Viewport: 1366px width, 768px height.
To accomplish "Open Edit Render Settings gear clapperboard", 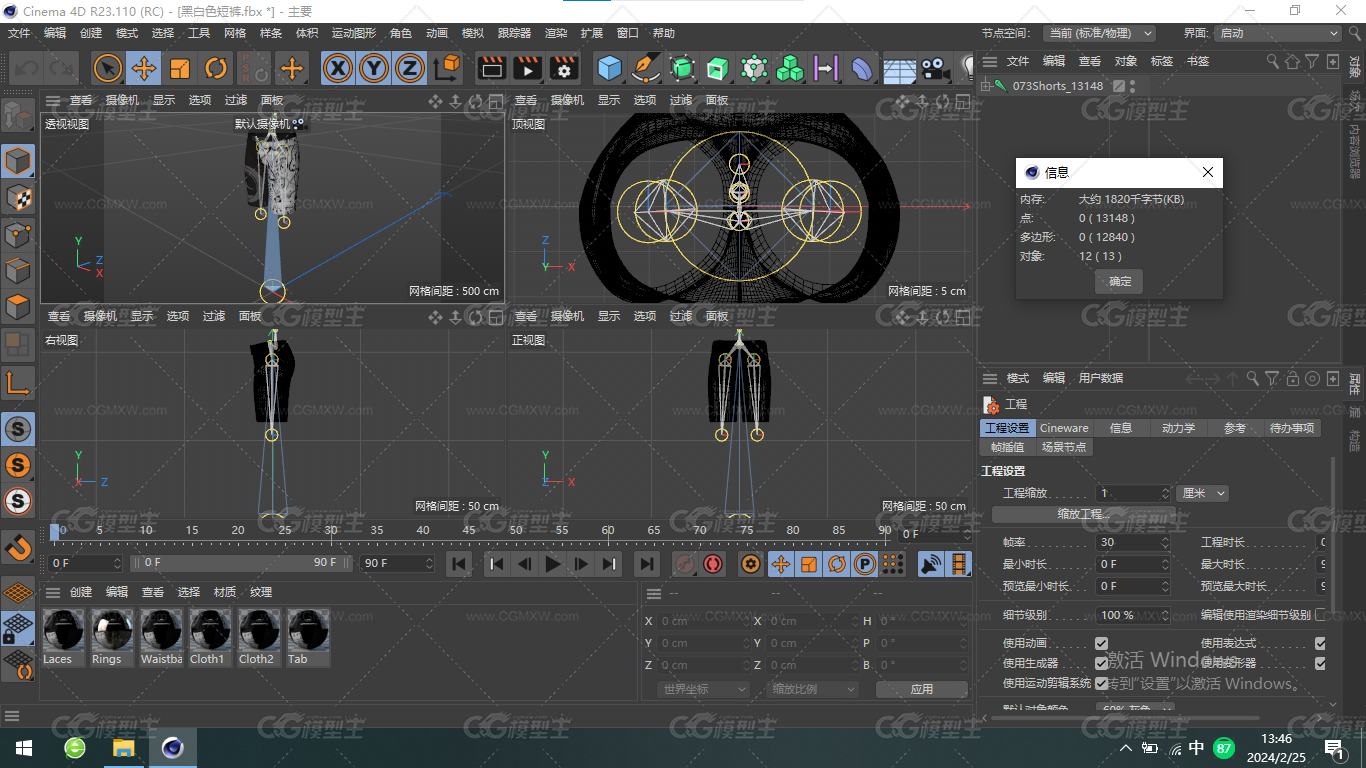I will tap(564, 68).
